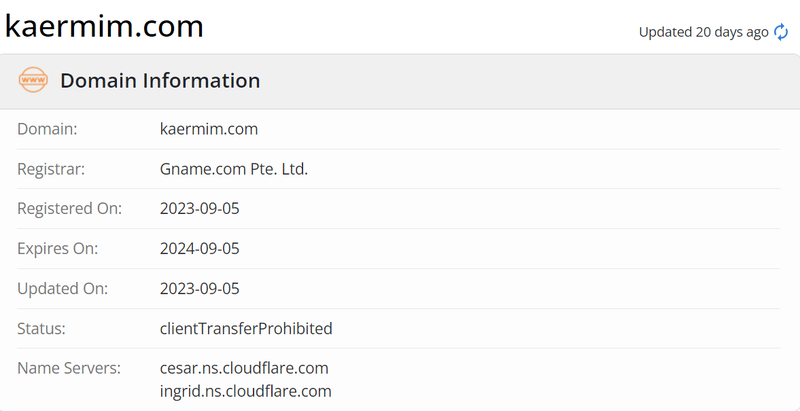The width and height of the screenshot is (800, 411).
Task: Select the kaermim.com domain value
Action: click(209, 129)
